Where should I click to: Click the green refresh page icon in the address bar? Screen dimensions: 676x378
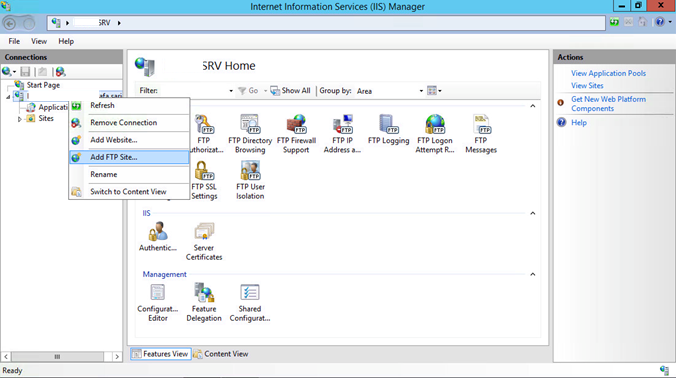pos(614,22)
